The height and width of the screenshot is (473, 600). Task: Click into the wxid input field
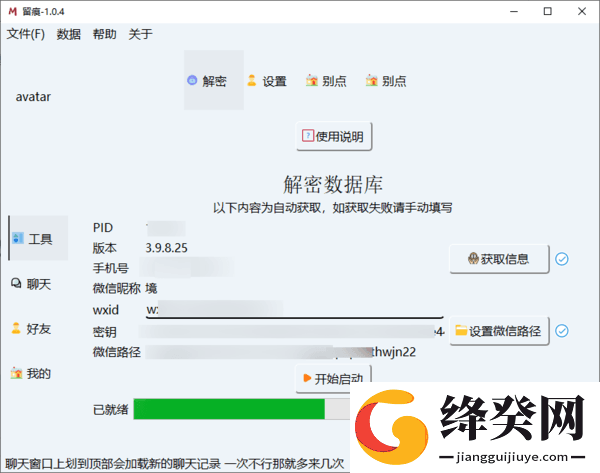pyautogui.click(x=295, y=309)
